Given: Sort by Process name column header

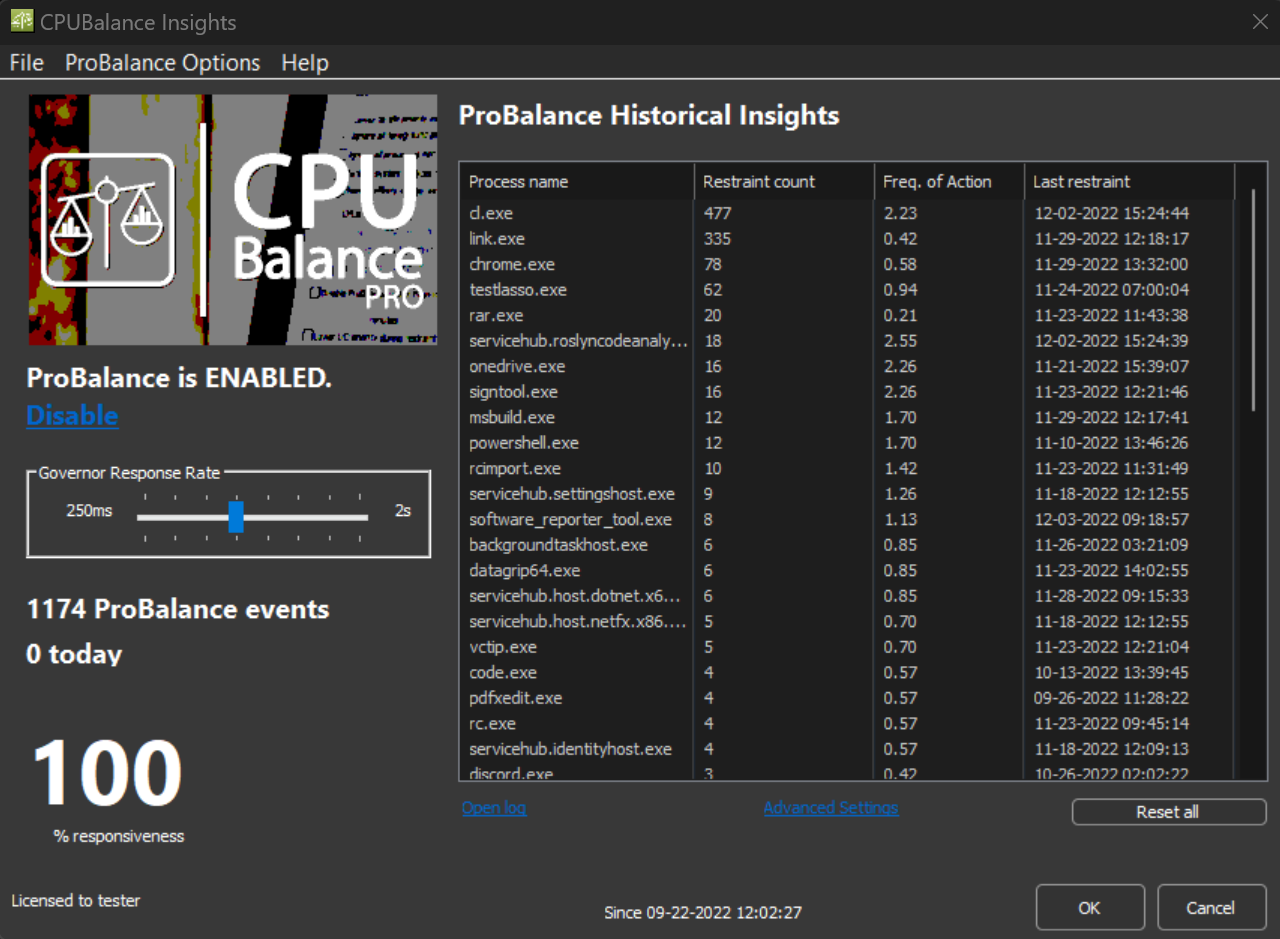Looking at the screenshot, I should (577, 181).
